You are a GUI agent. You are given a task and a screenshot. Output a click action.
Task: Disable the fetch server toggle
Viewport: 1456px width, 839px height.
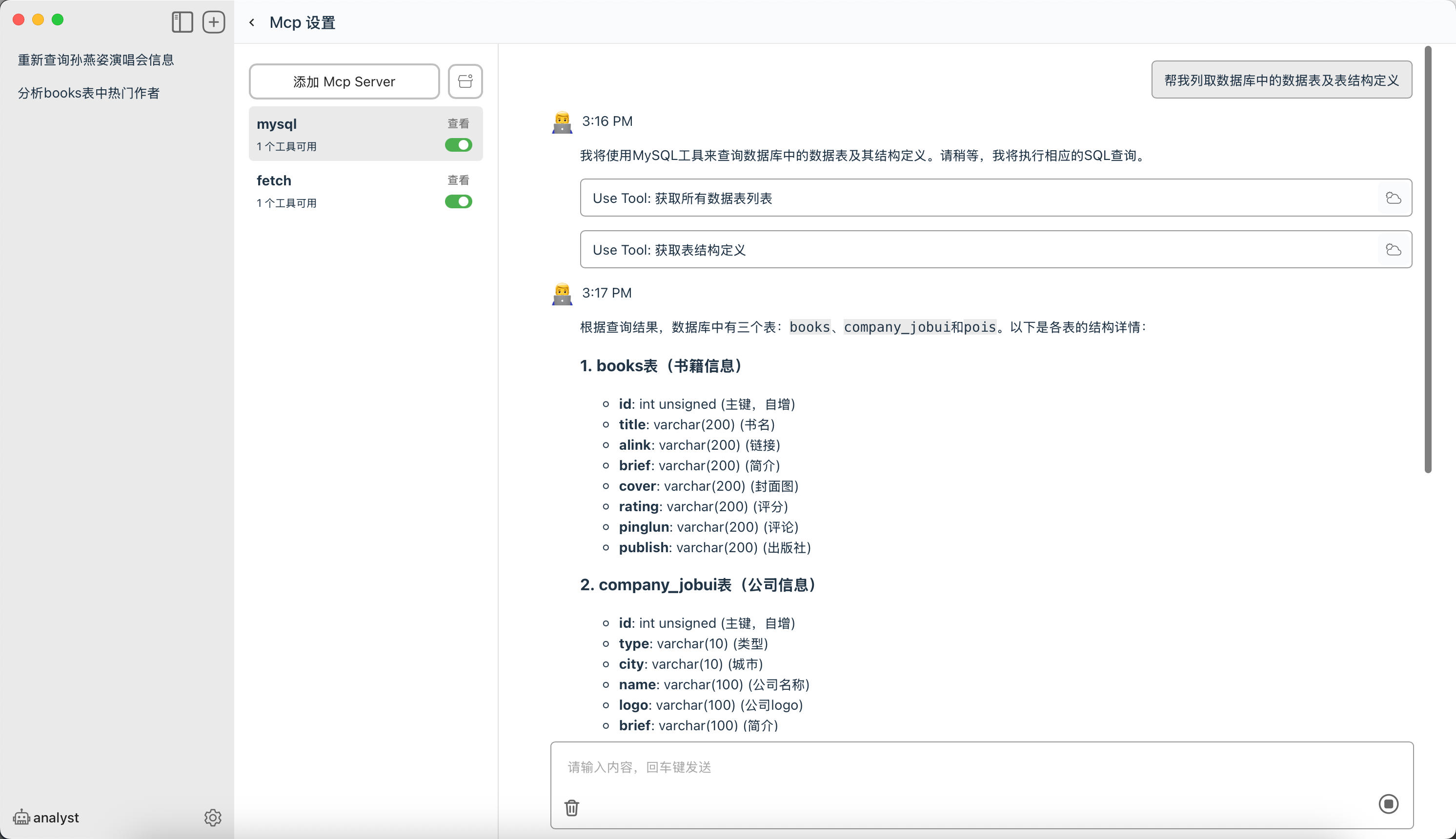[x=458, y=201]
